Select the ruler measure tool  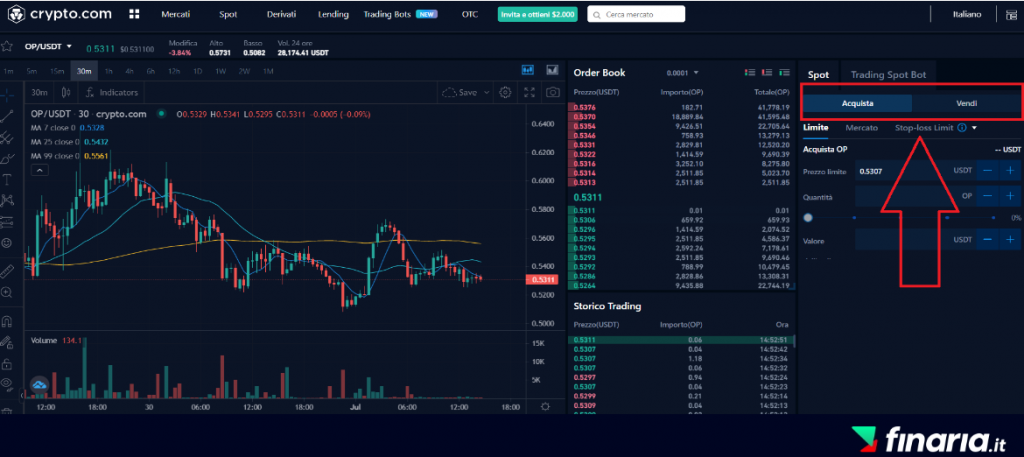coord(7,271)
